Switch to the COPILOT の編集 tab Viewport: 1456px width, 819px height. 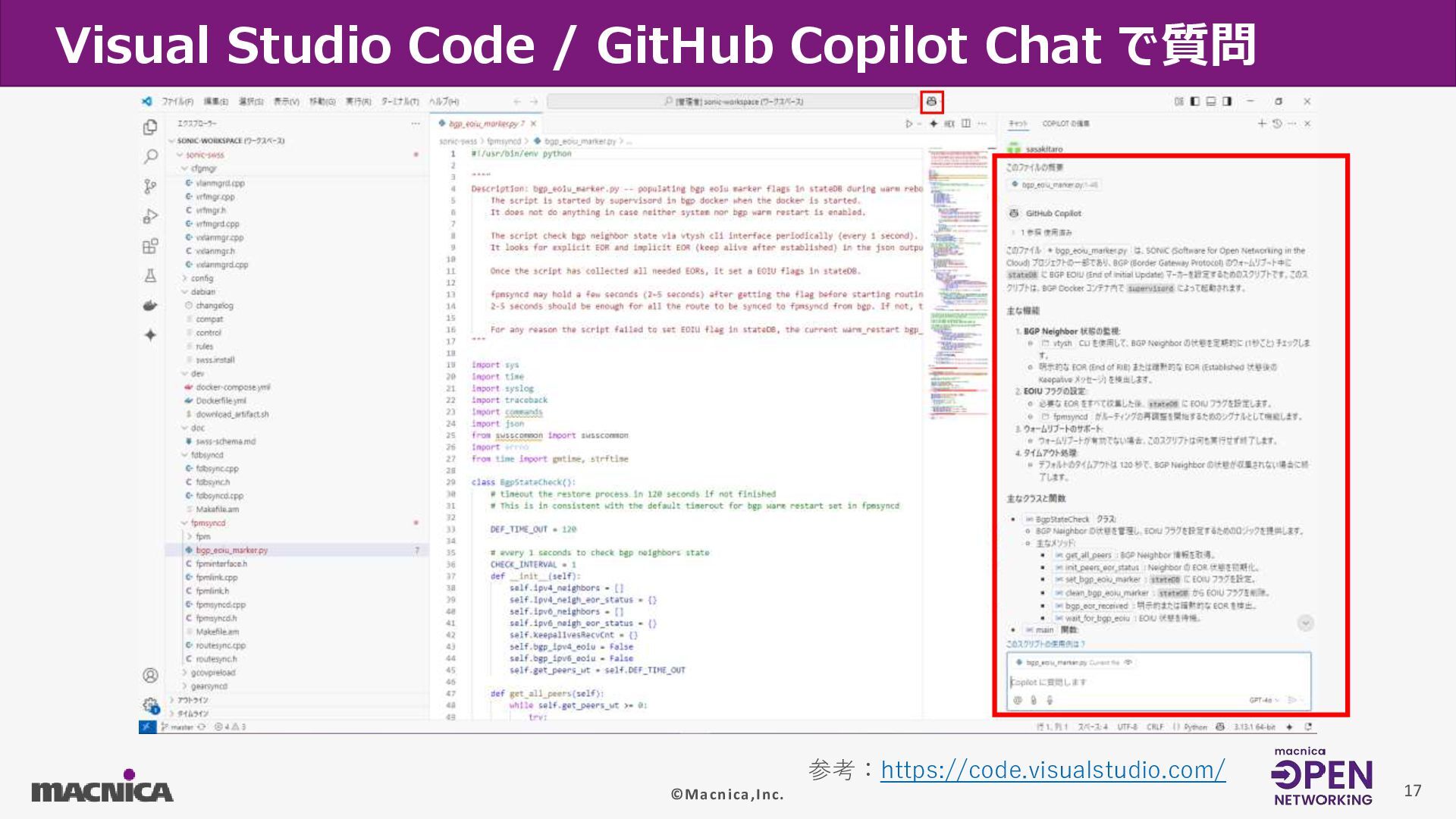1065,124
